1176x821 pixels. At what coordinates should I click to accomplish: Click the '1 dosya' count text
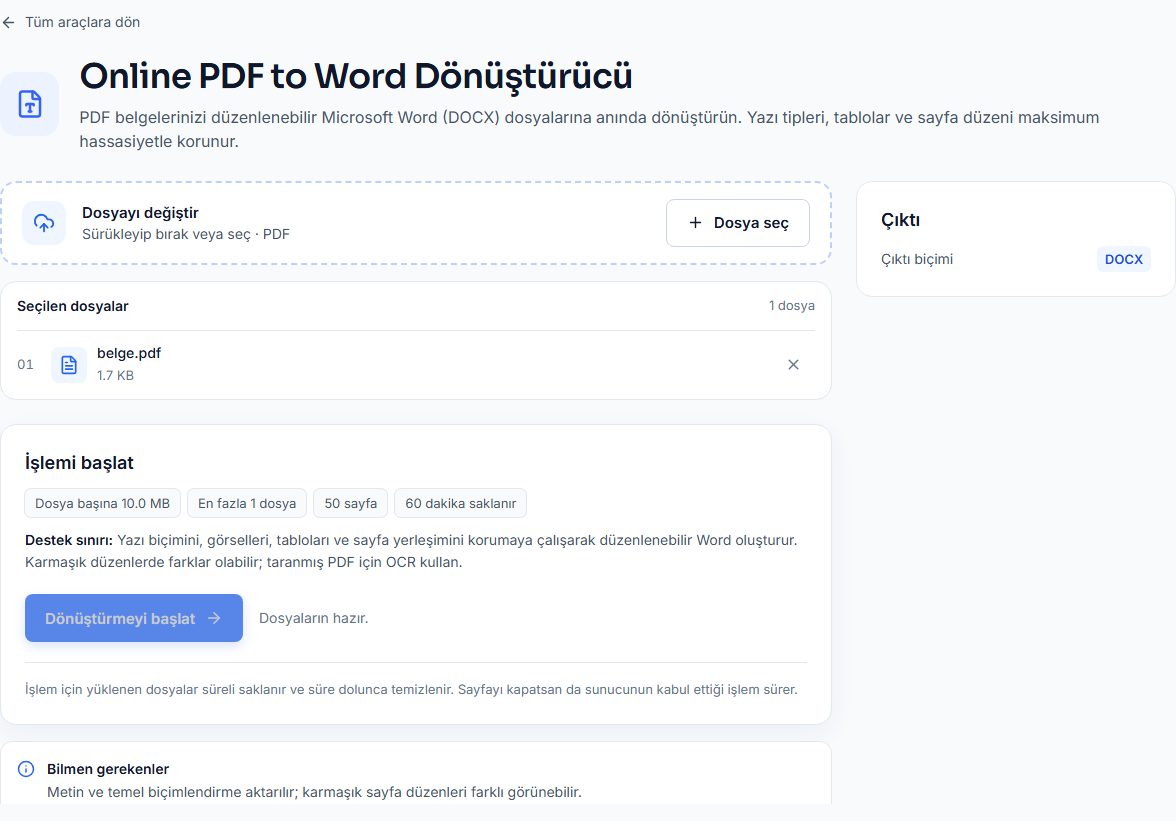(791, 306)
